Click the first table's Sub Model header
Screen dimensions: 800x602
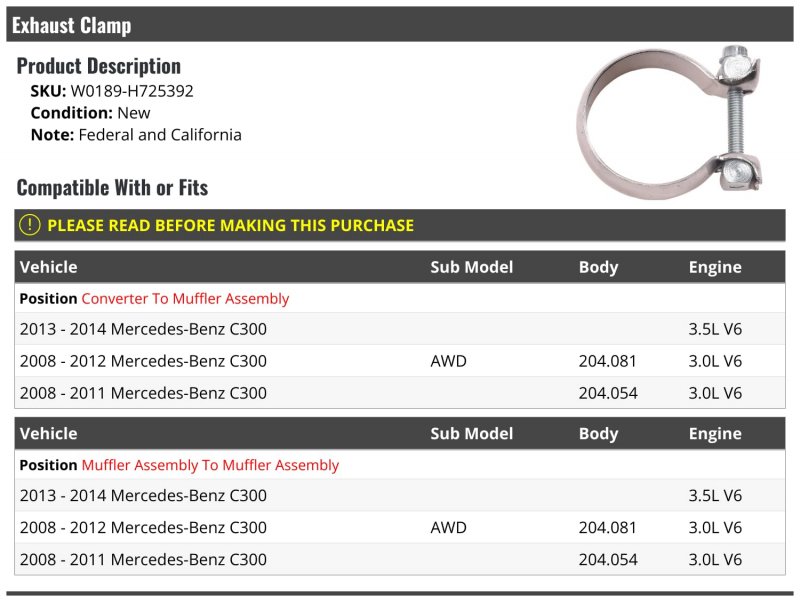point(471,267)
